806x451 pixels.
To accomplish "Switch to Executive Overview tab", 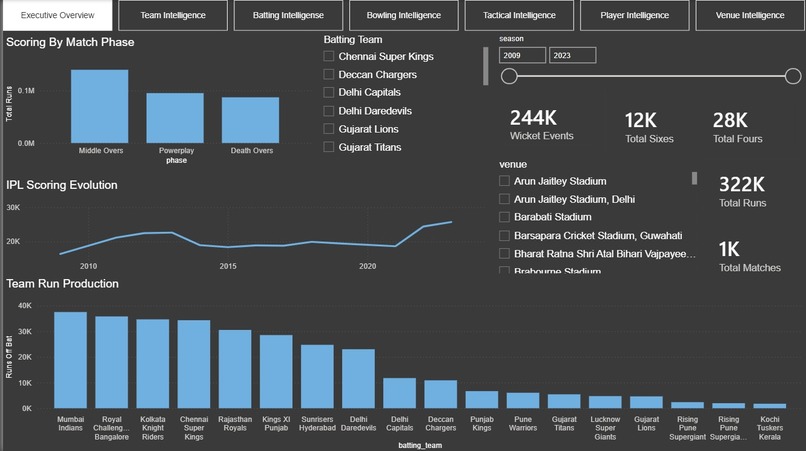I will (58, 15).
